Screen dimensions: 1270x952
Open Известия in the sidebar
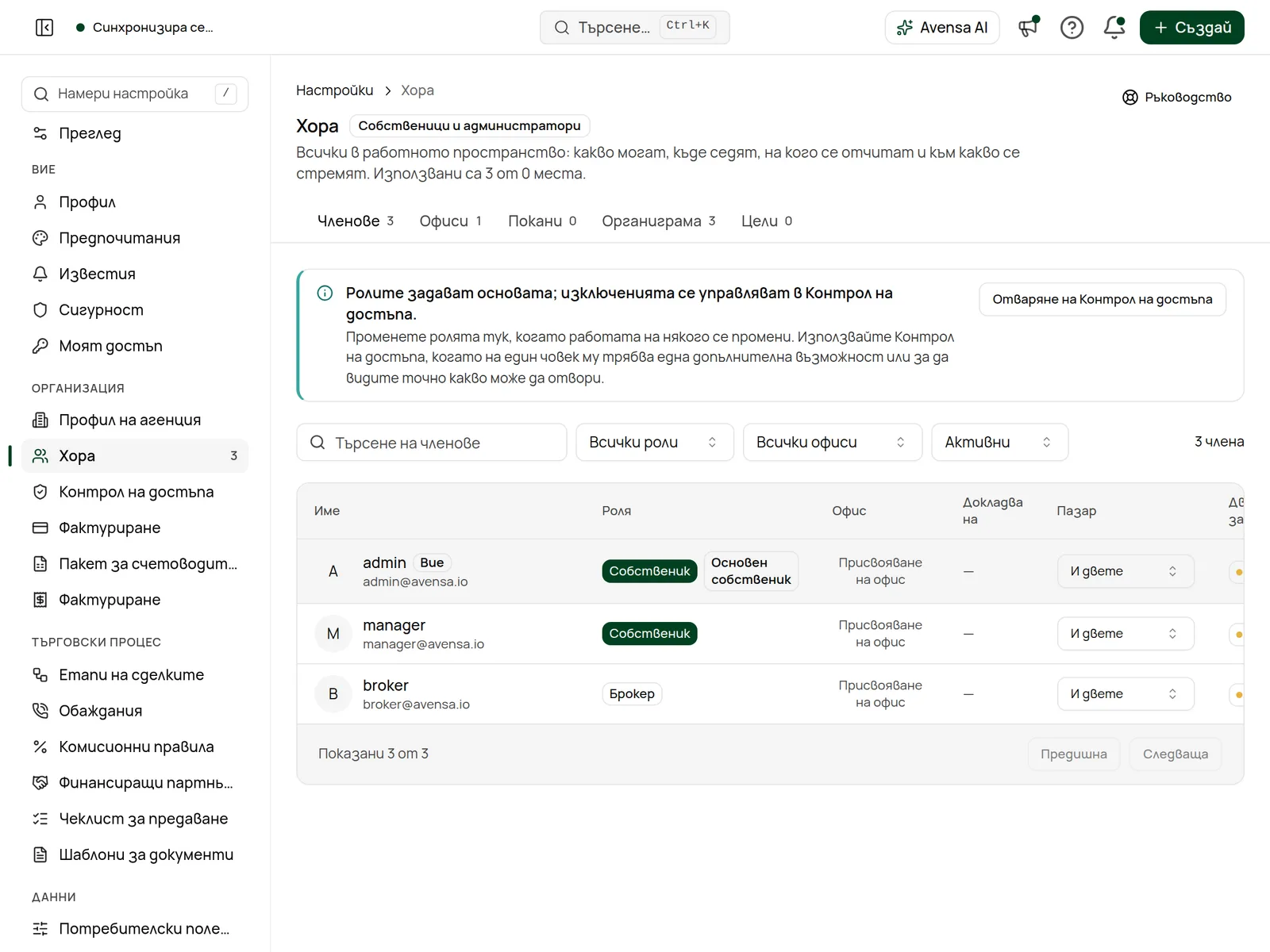pyautogui.click(x=135, y=274)
